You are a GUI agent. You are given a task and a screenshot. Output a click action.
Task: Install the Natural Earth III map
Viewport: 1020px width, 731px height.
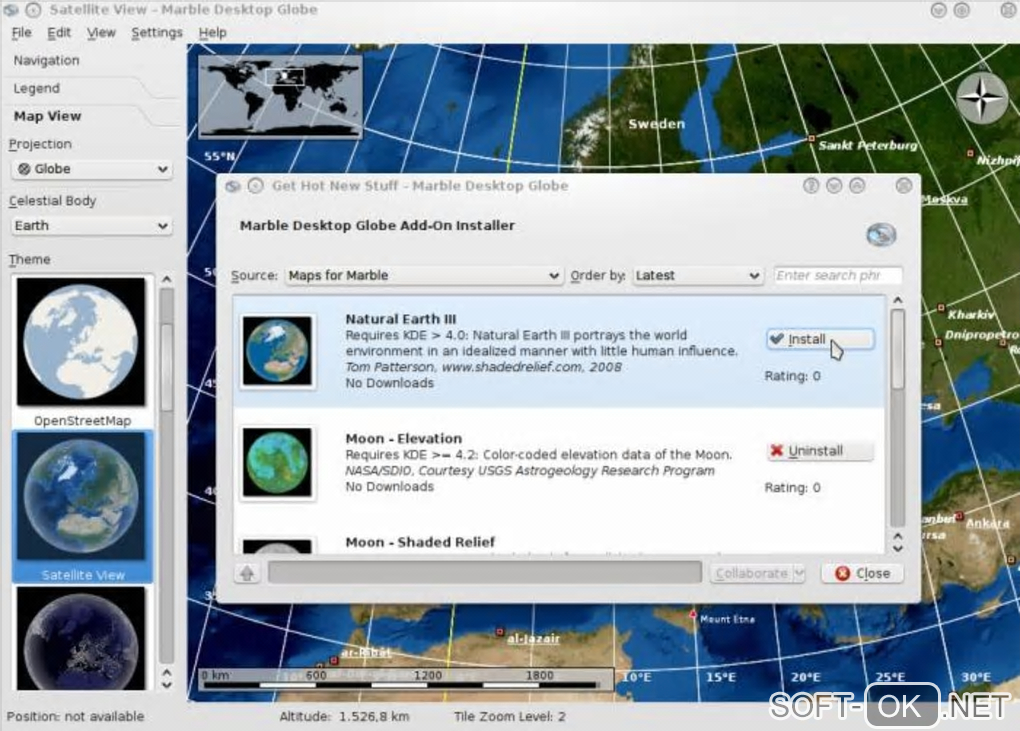click(x=820, y=339)
